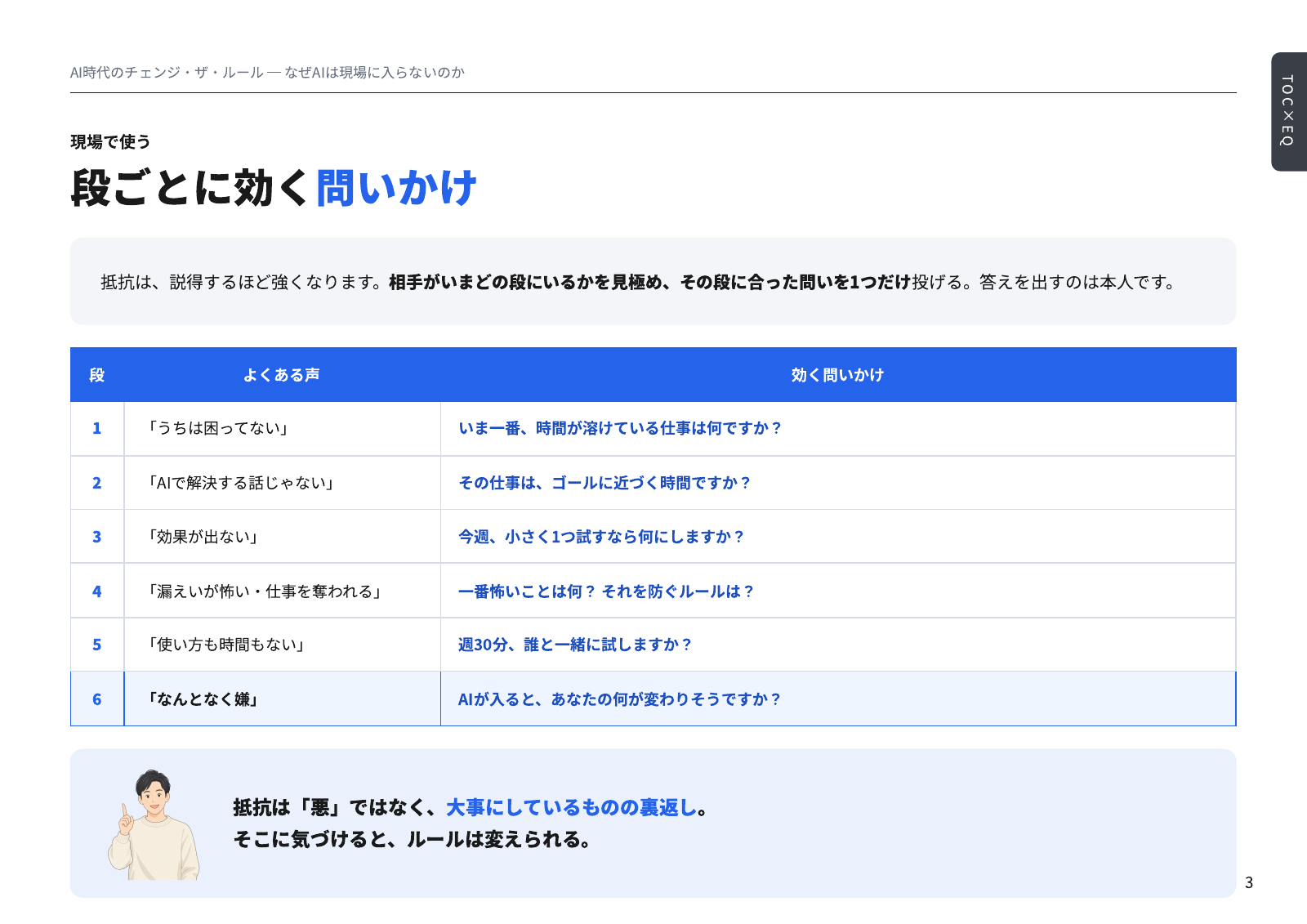Click 'いま一番、時間が溶けている仕事は何ですか？'
The image size is (1307, 924).
[x=620, y=428]
